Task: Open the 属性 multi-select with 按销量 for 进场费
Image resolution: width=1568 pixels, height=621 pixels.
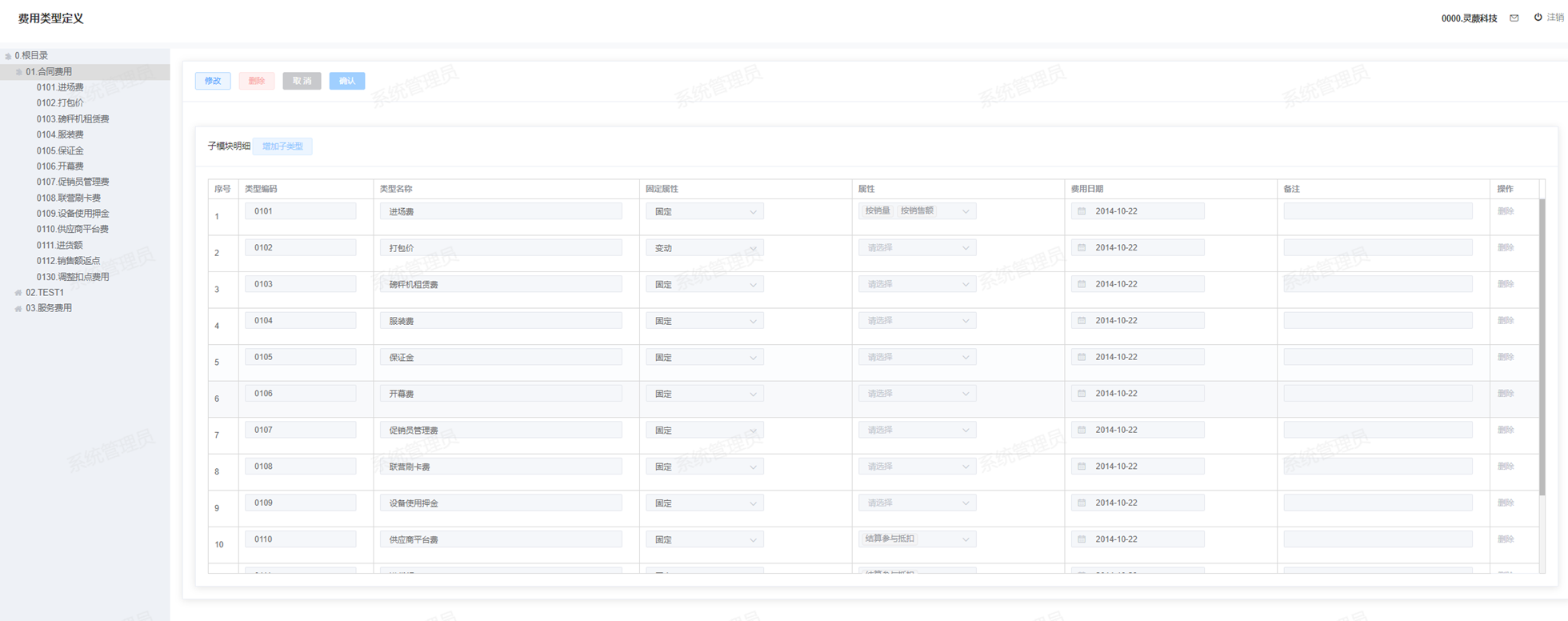Action: pyautogui.click(x=917, y=211)
